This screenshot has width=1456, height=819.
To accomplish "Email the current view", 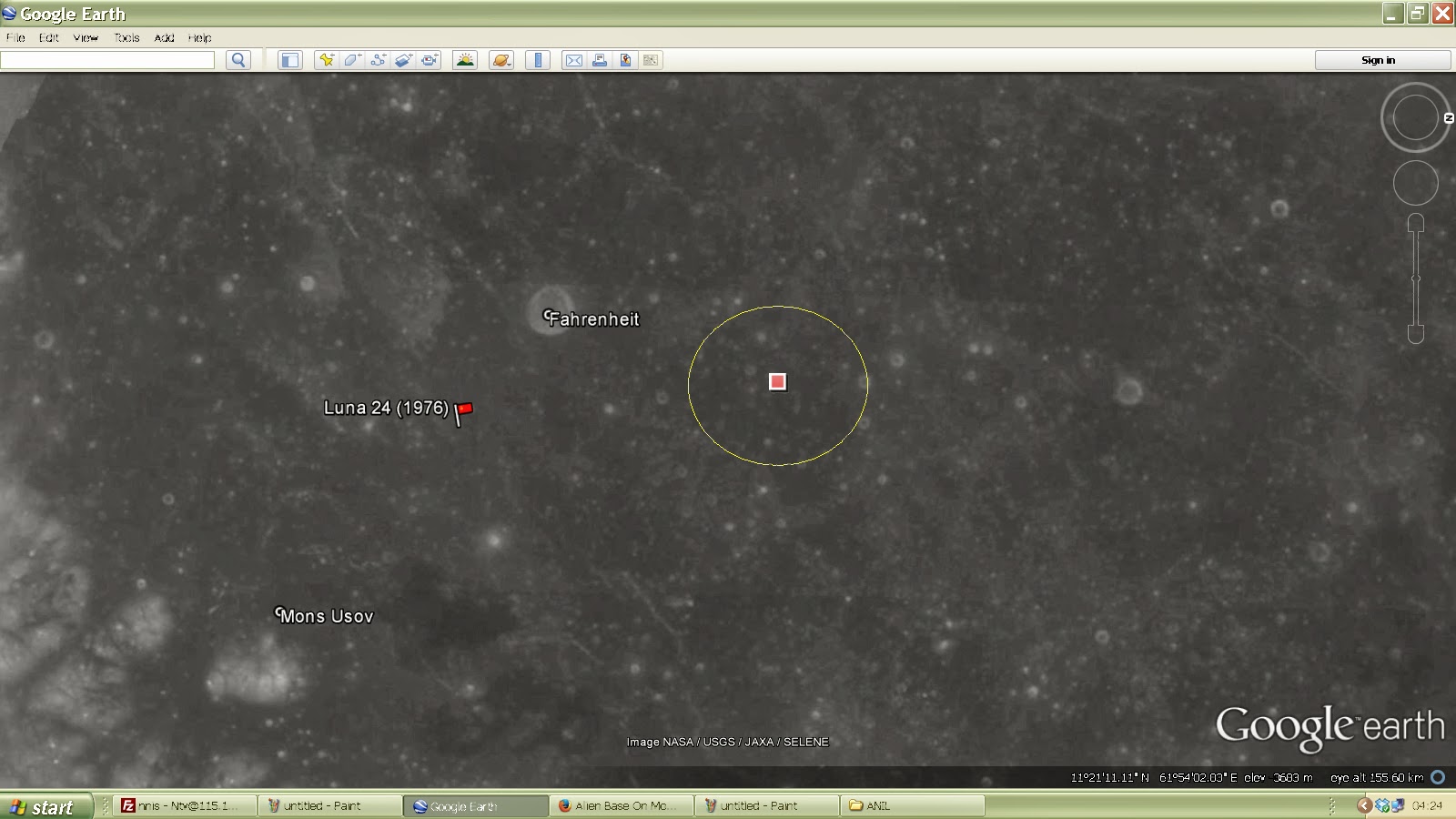I will pyautogui.click(x=574, y=60).
